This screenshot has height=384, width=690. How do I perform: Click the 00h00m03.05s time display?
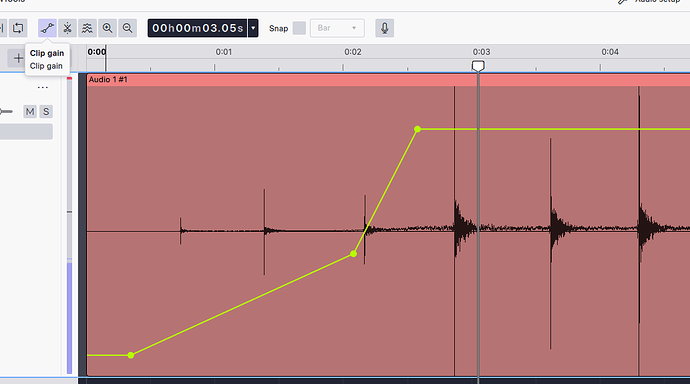pos(198,28)
